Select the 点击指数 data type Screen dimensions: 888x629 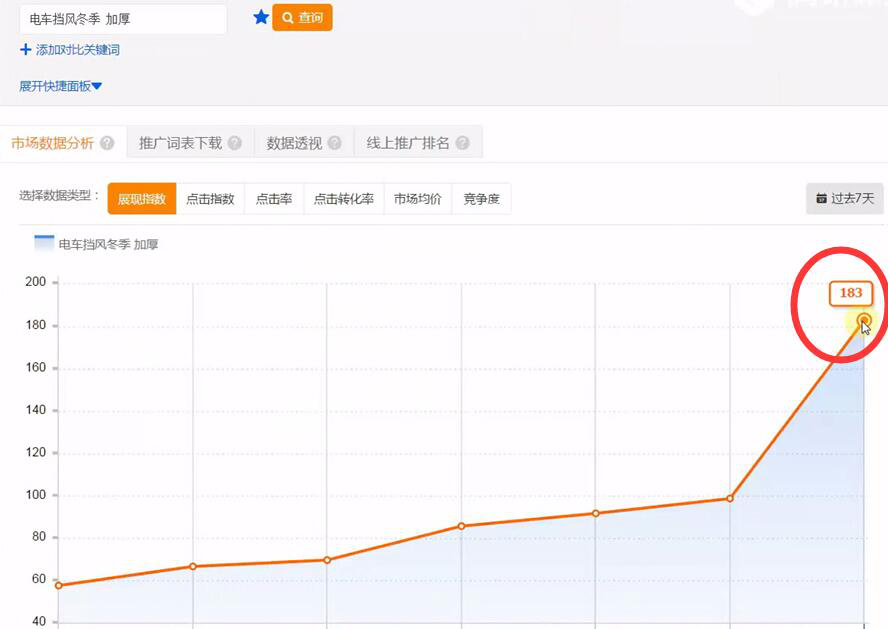210,199
